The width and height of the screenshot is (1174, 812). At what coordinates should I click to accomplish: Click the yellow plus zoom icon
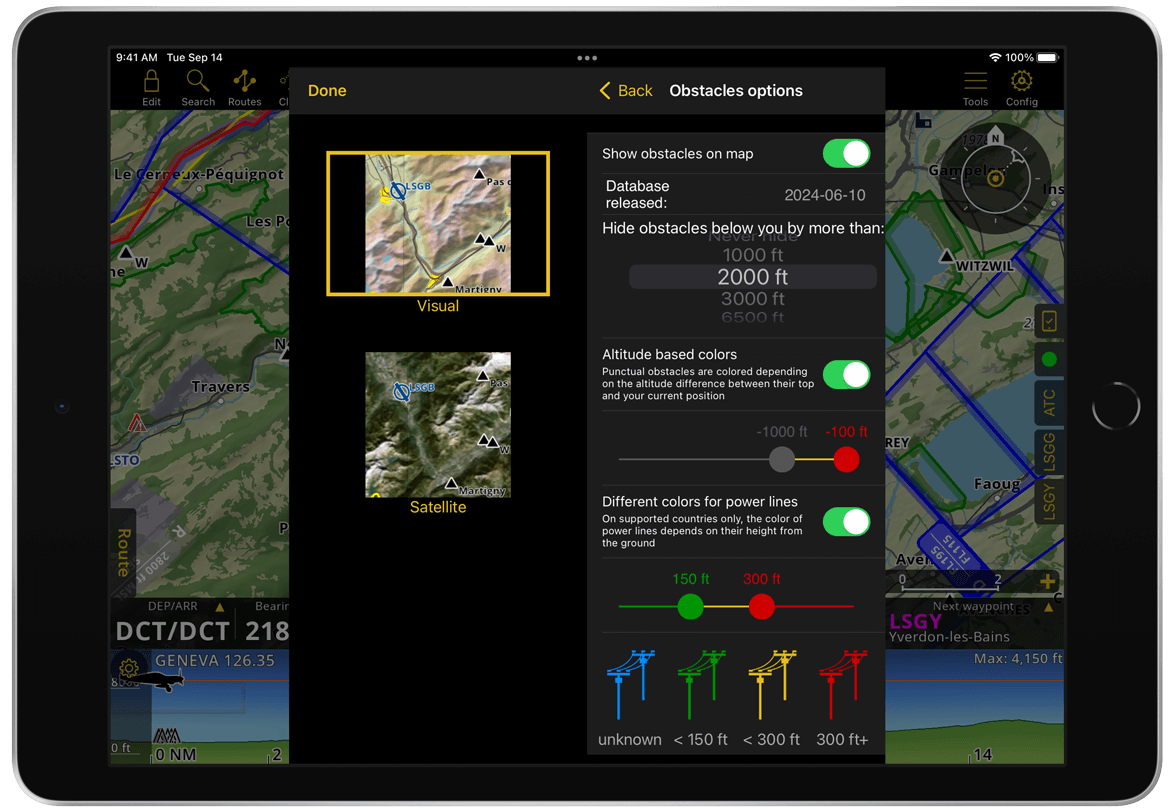[1047, 581]
